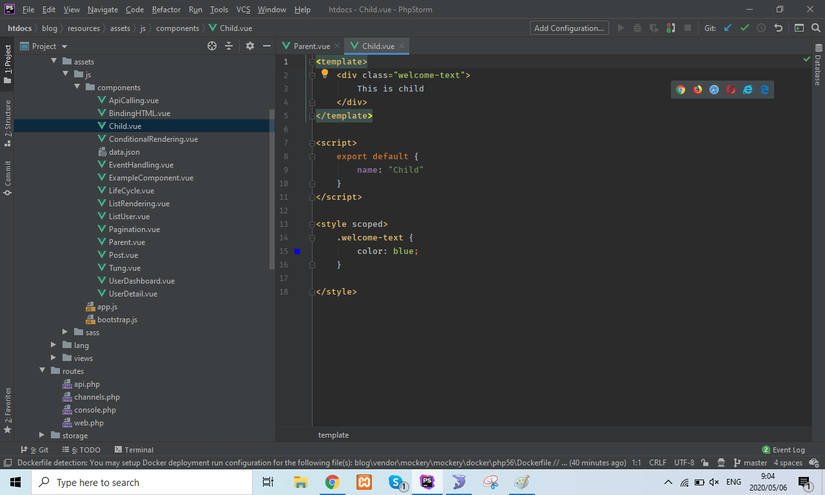Open Chrome from Windows taskbar

tap(332, 482)
